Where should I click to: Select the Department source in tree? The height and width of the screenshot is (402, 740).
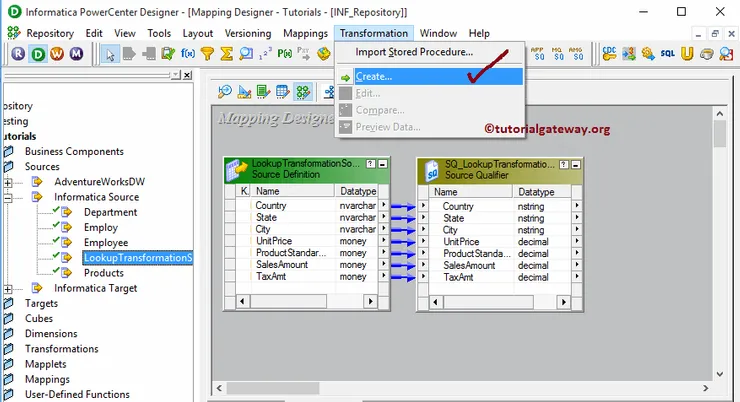[x=110, y=212]
